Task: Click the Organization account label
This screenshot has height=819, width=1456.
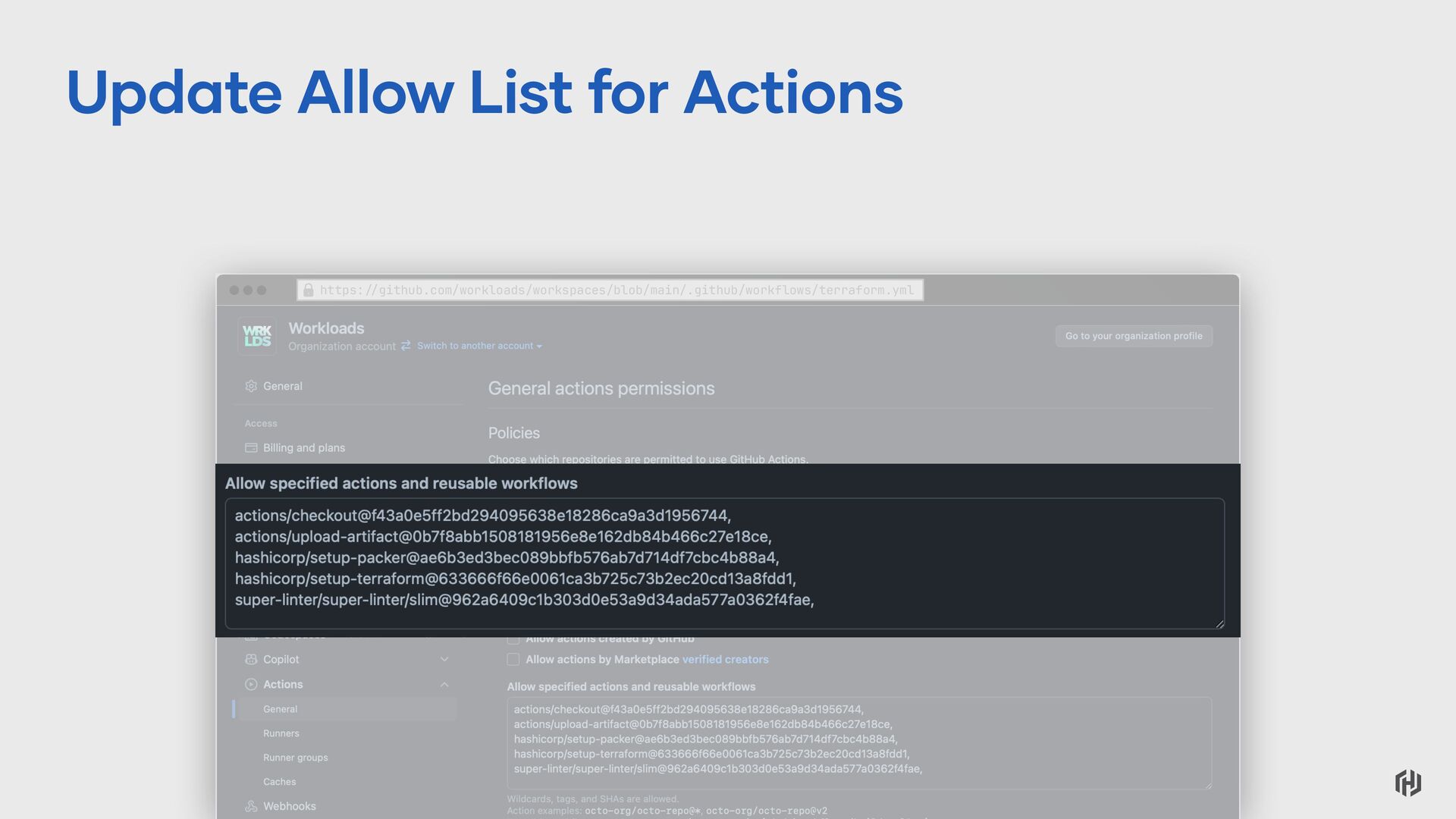Action: [x=342, y=347]
